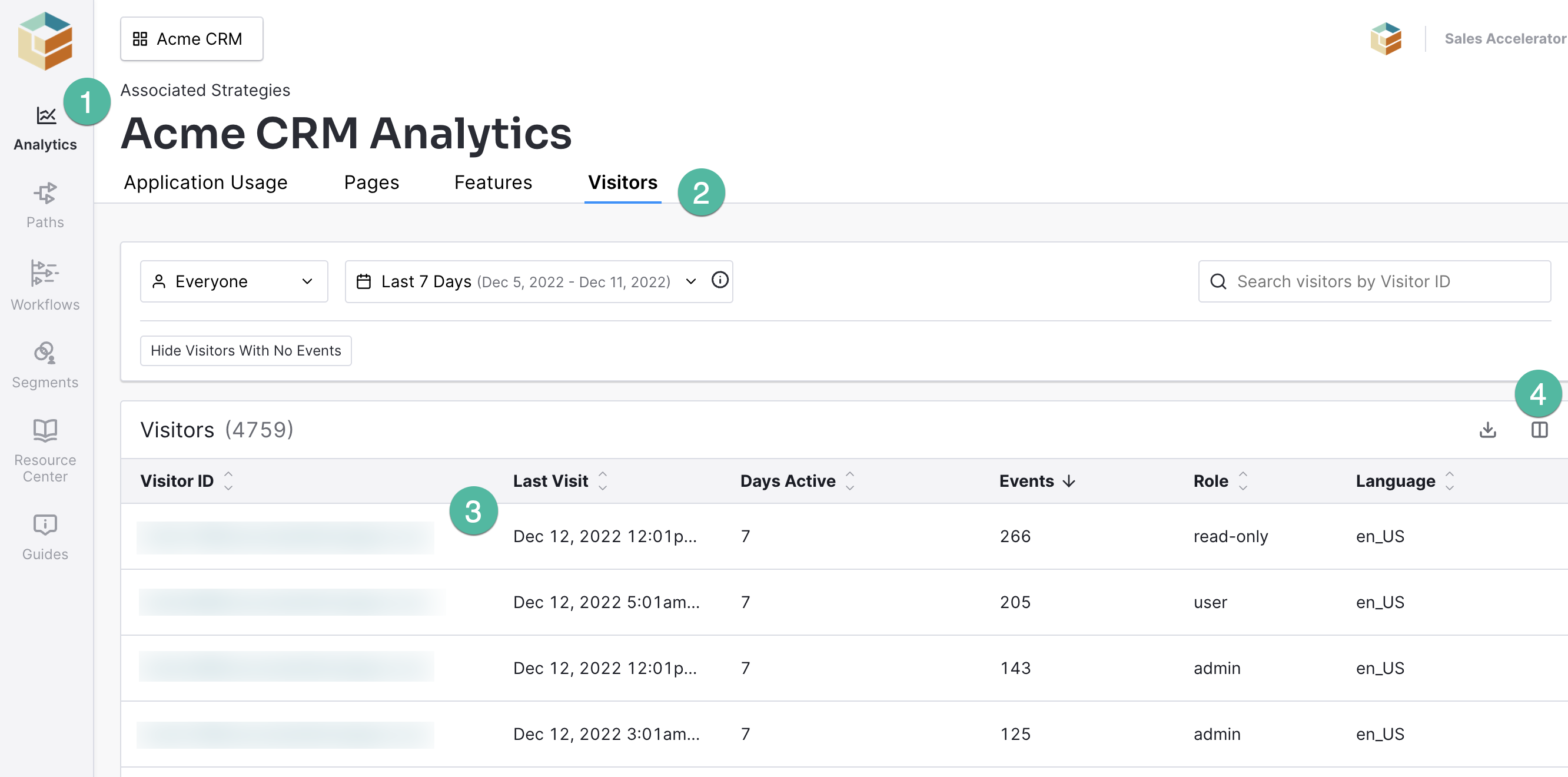Click the events value '266'
The image size is (1568, 777).
coord(1015,536)
